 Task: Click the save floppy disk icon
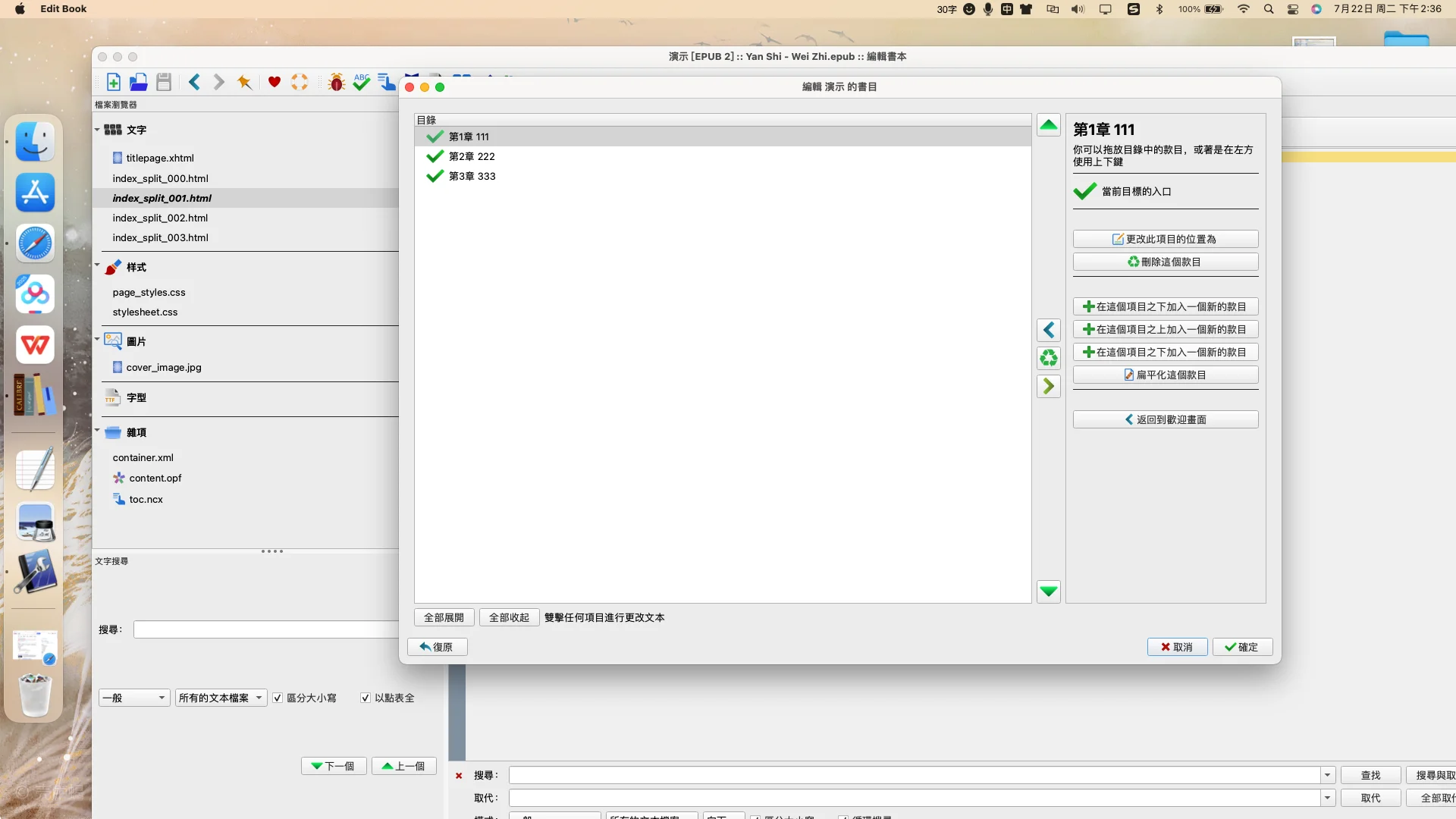click(164, 82)
